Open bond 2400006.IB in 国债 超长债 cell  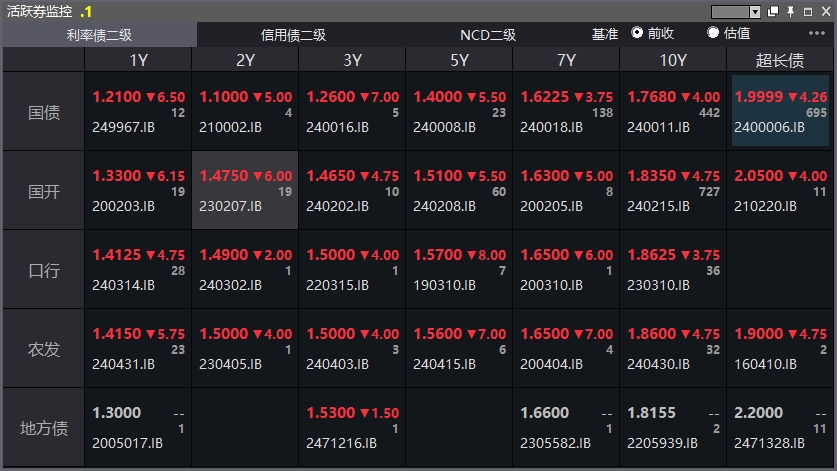780,111
